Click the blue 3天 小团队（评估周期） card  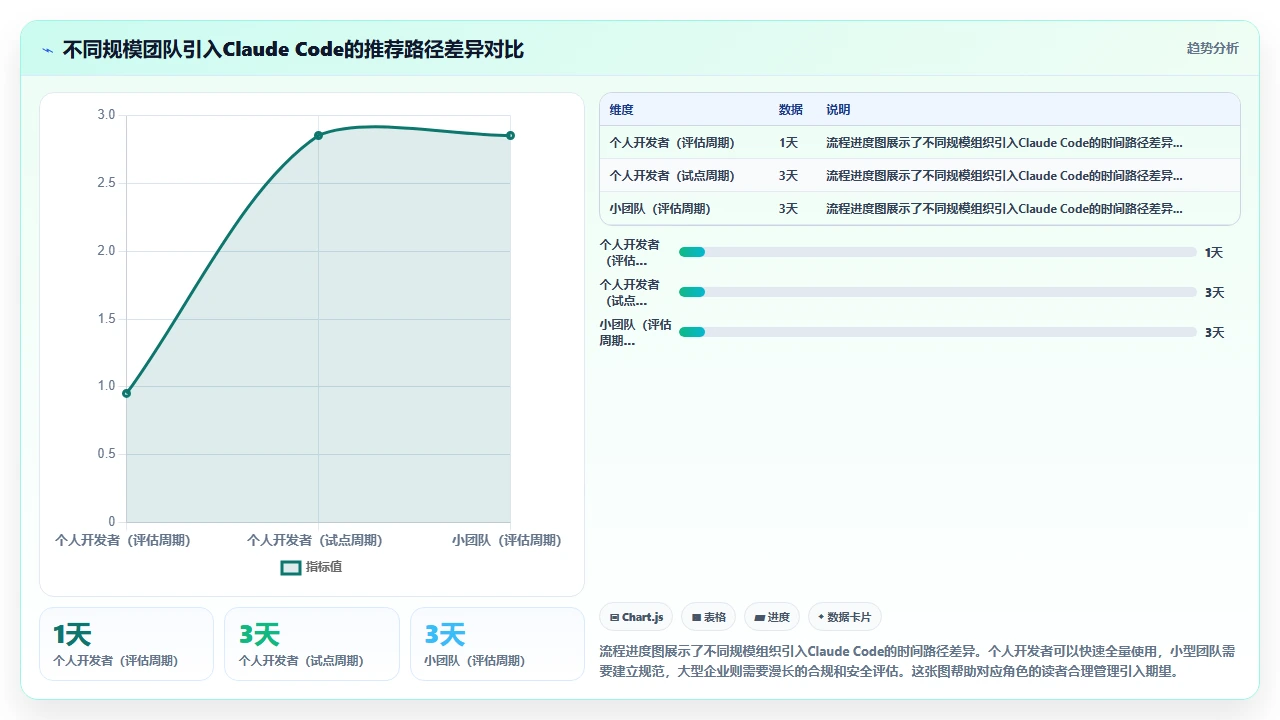click(x=497, y=644)
